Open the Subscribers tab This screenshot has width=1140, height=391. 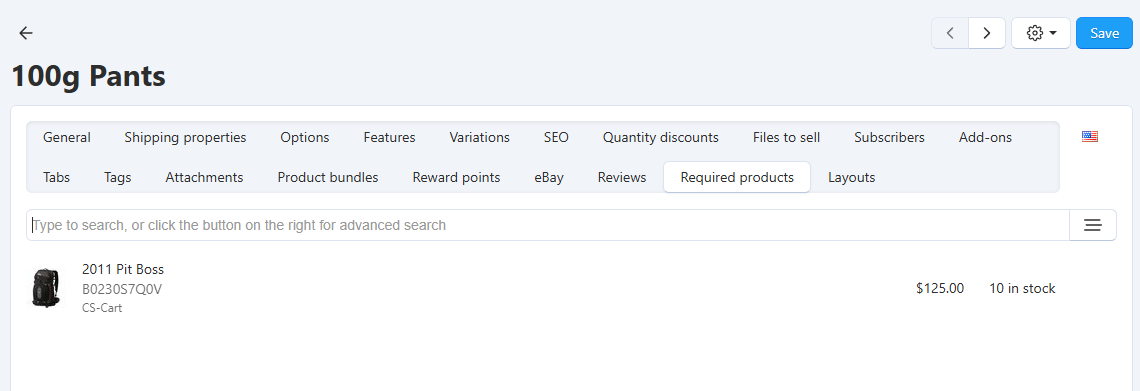[889, 137]
